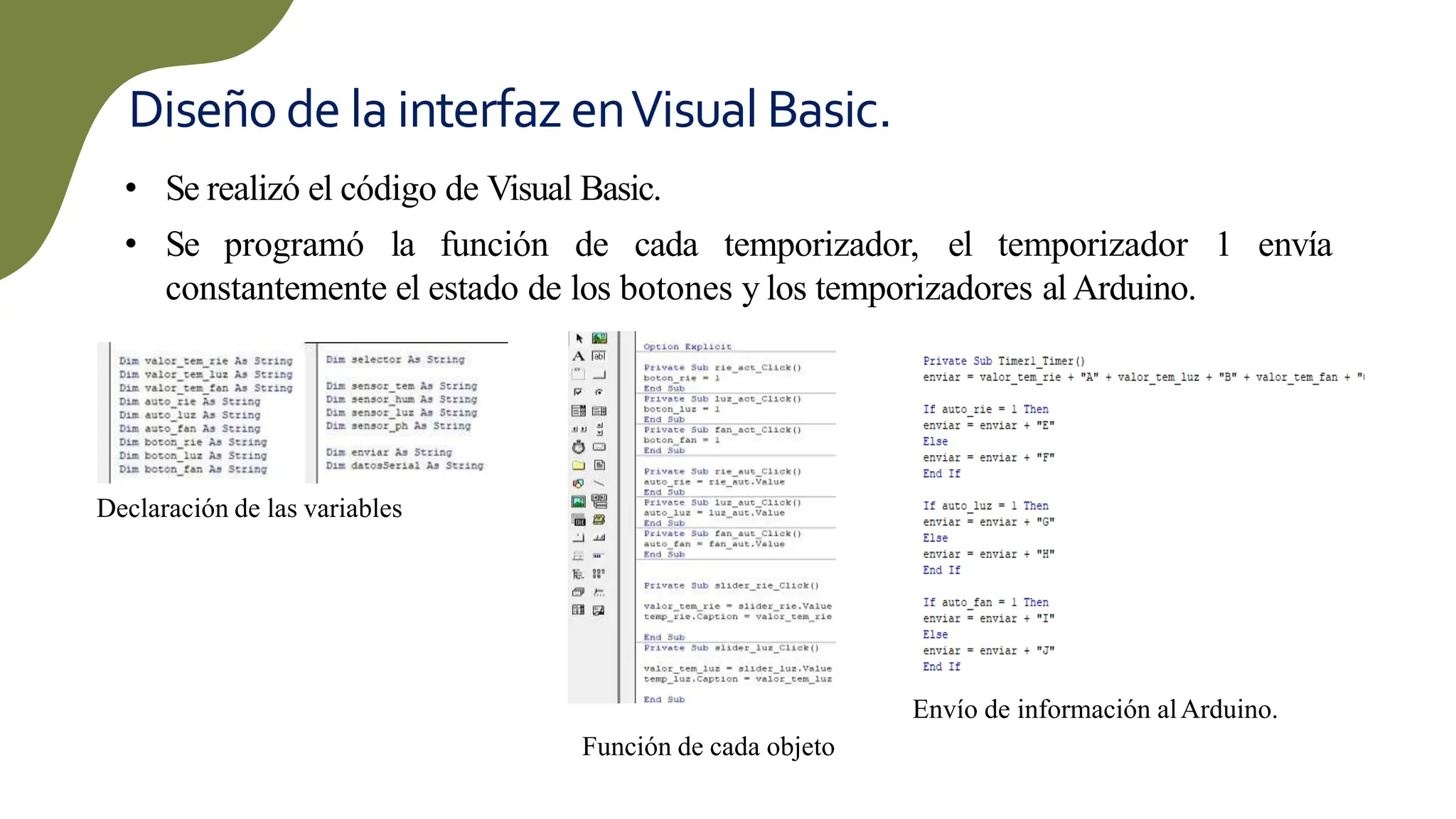Choose the TextBox control icon
The image size is (1456, 819).
click(x=599, y=356)
